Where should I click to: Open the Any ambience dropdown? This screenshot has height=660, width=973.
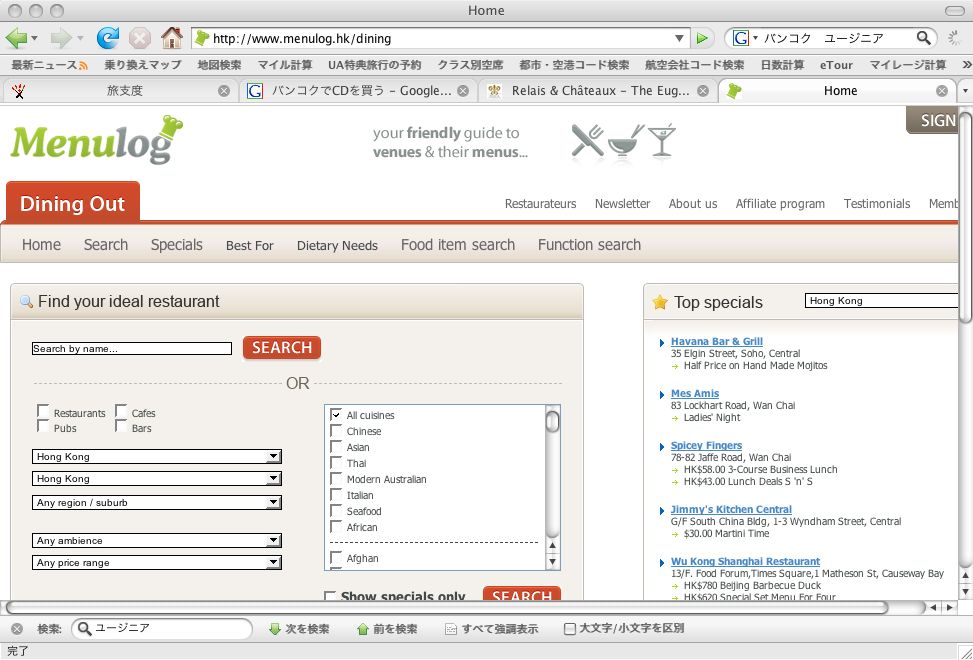point(156,540)
